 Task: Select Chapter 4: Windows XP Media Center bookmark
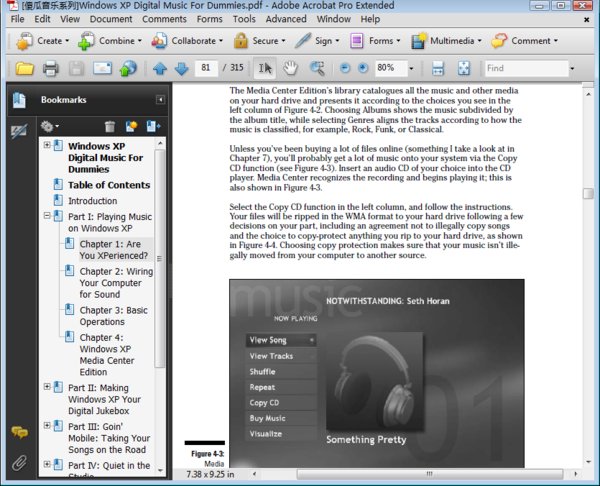click(x=107, y=355)
